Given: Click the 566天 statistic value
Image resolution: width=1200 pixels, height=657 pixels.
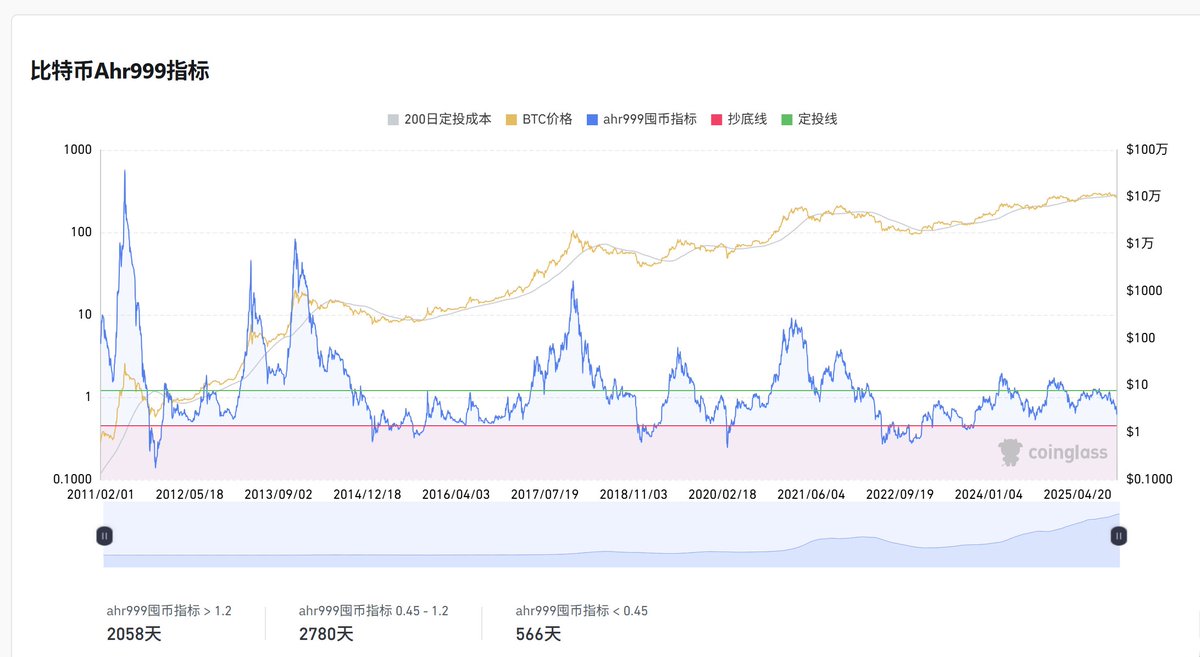Looking at the screenshot, I should (x=538, y=634).
